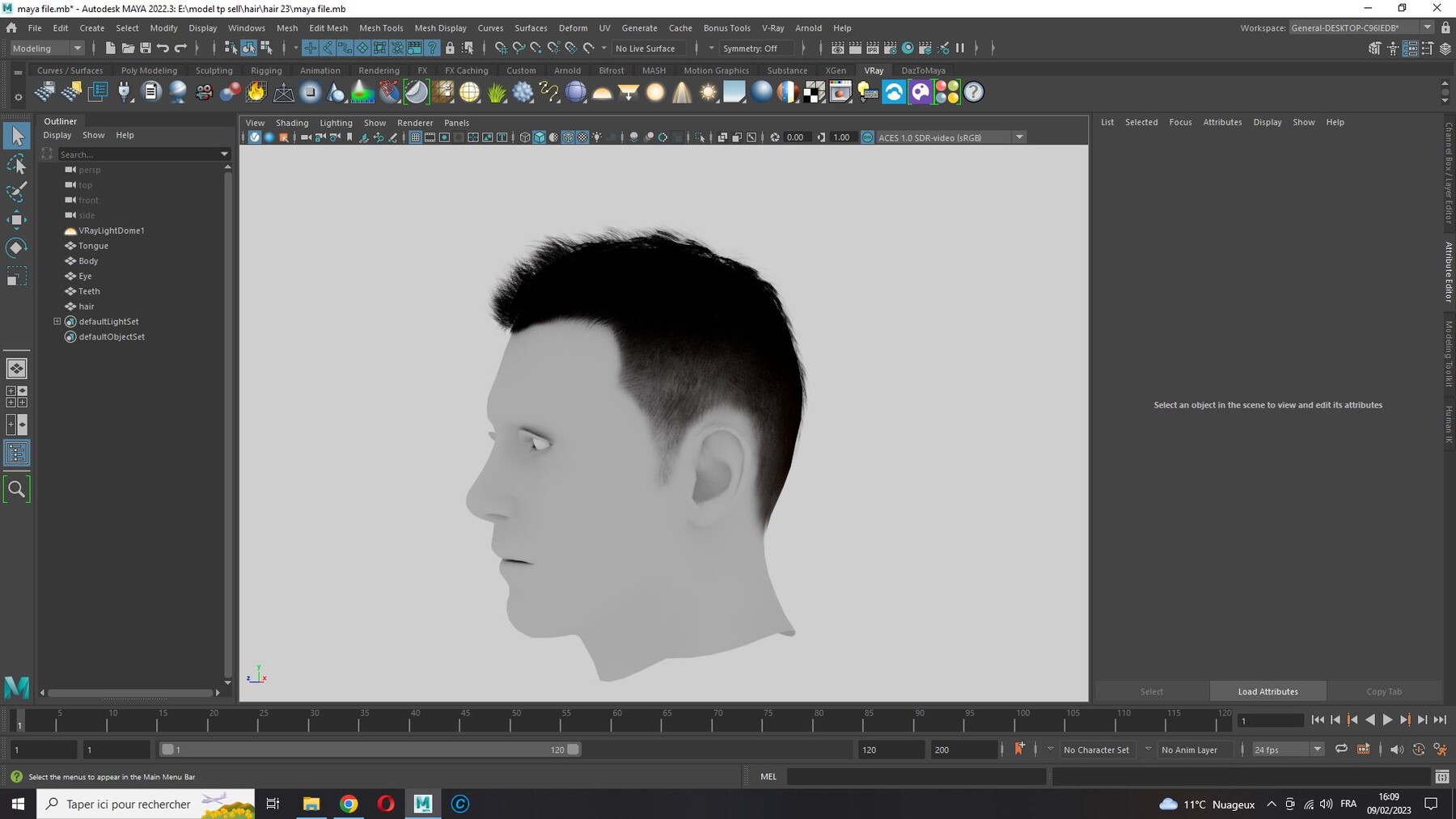The image size is (1456, 819).
Task: Open the 24 fps frame rate dropdown
Action: (x=1288, y=749)
